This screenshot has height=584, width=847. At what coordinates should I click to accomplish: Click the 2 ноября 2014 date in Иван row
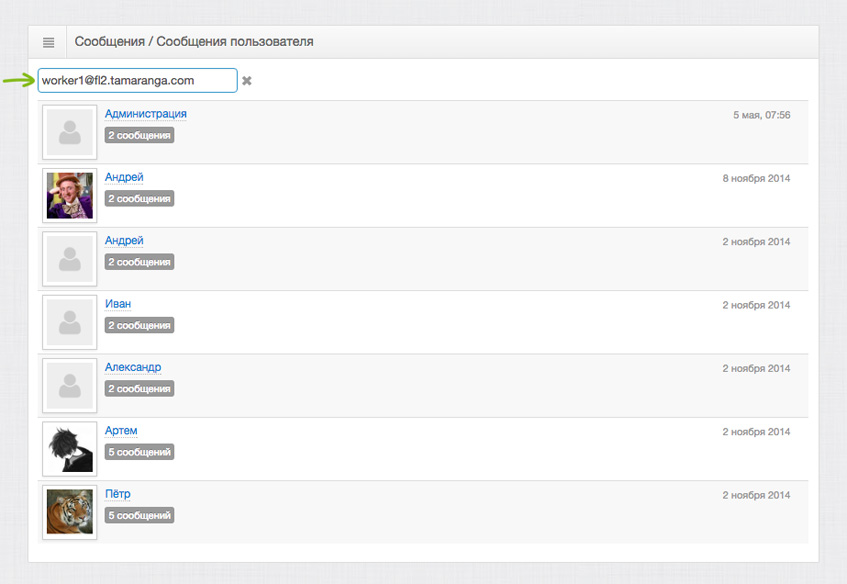(756, 305)
